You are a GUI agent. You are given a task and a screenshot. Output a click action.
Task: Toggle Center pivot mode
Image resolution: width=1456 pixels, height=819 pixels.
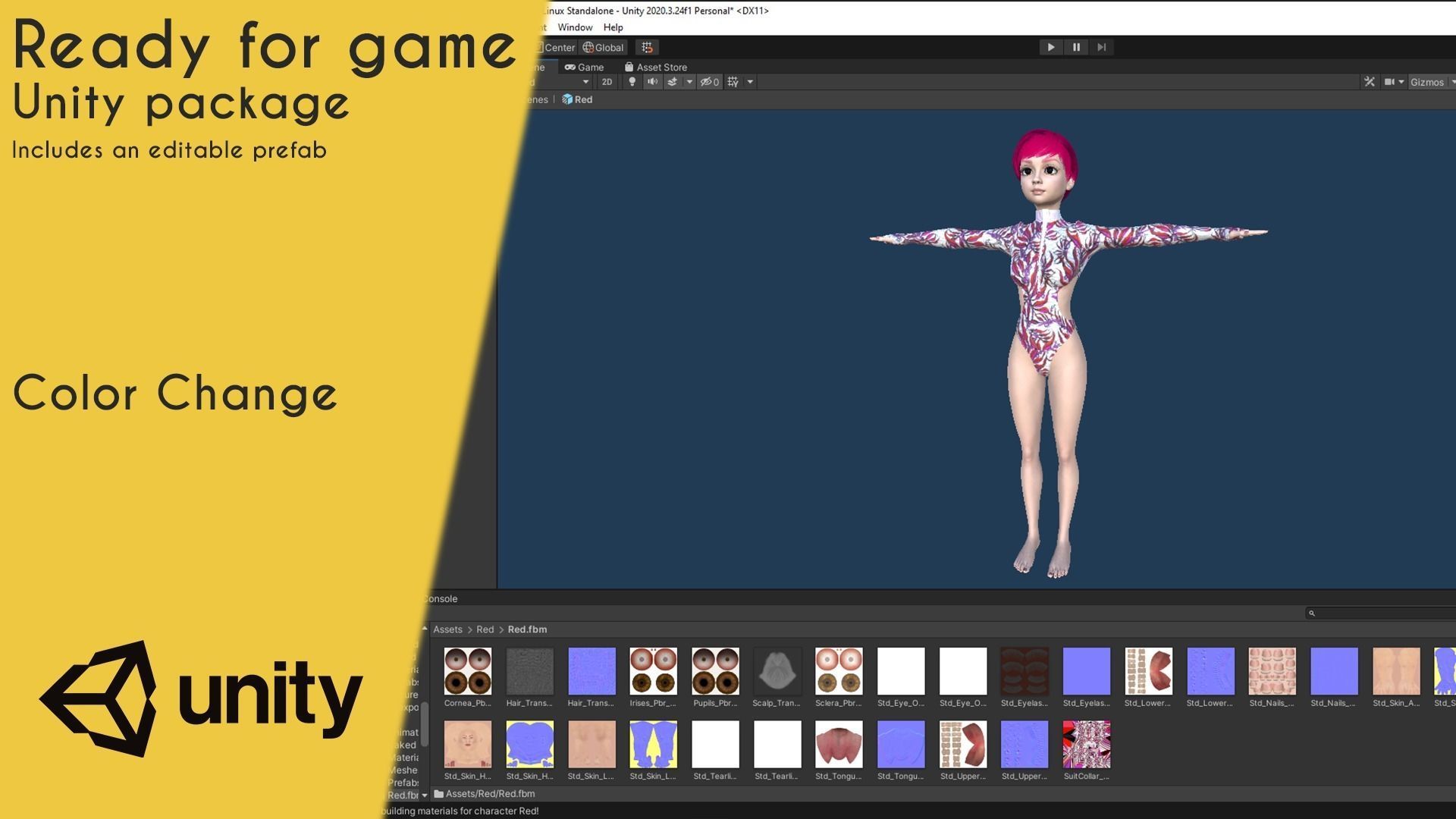pos(557,47)
